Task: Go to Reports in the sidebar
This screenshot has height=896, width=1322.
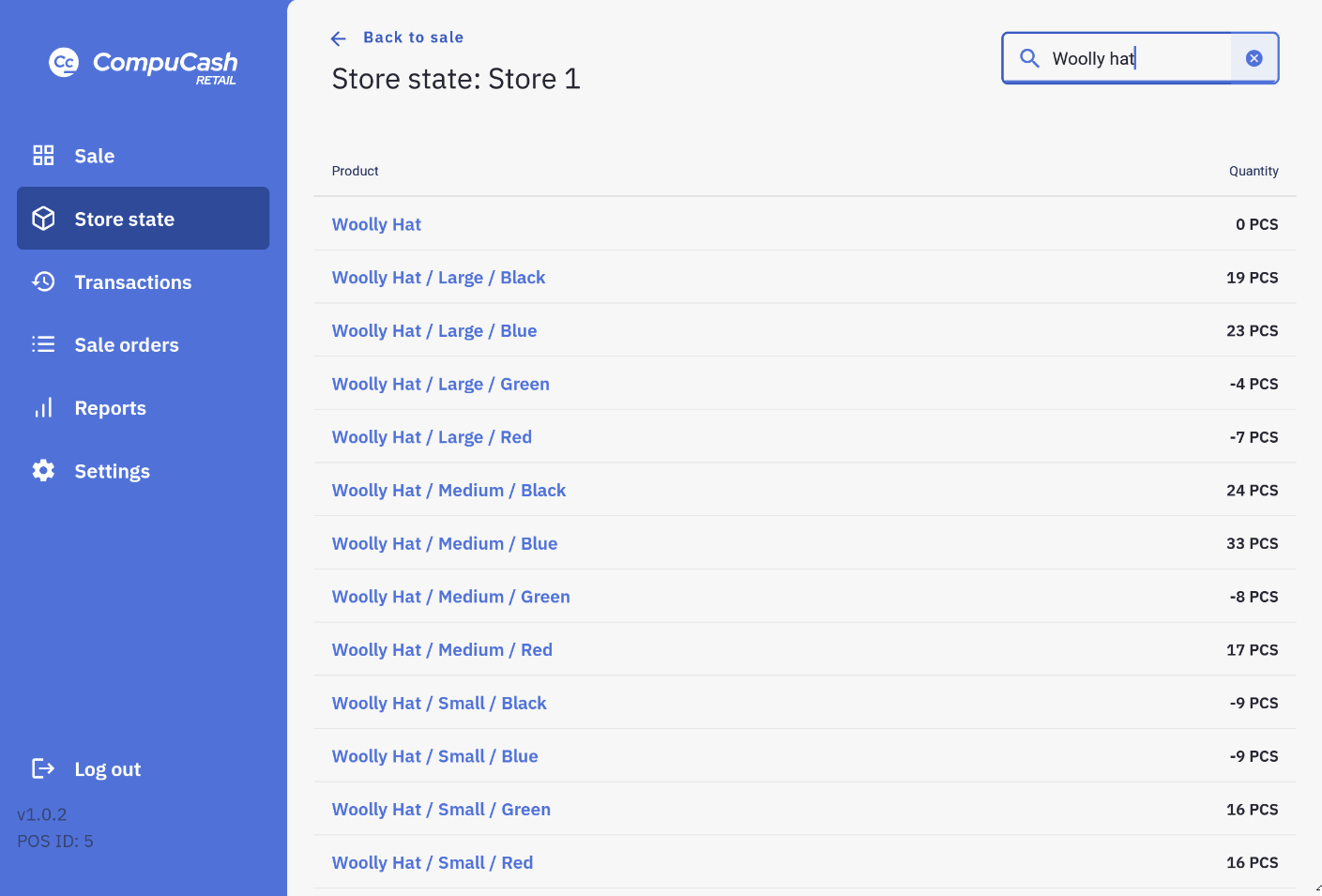Action: coord(110,408)
